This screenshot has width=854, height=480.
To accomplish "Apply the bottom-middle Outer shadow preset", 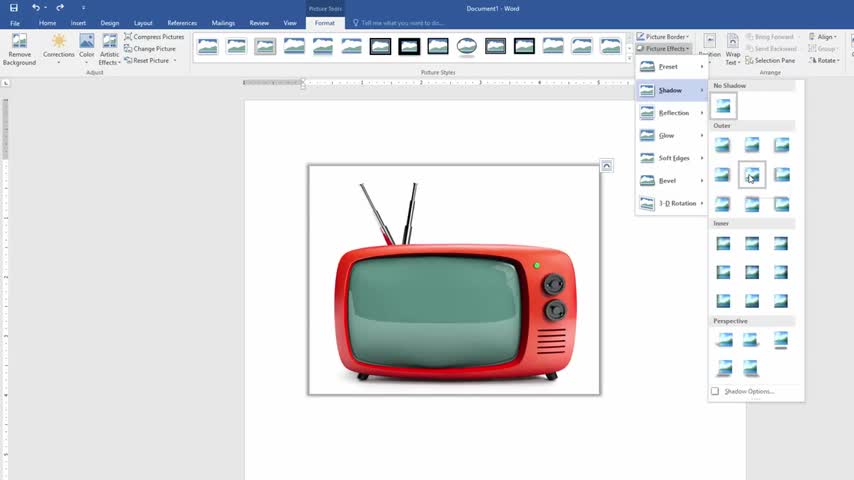I will click(x=752, y=204).
